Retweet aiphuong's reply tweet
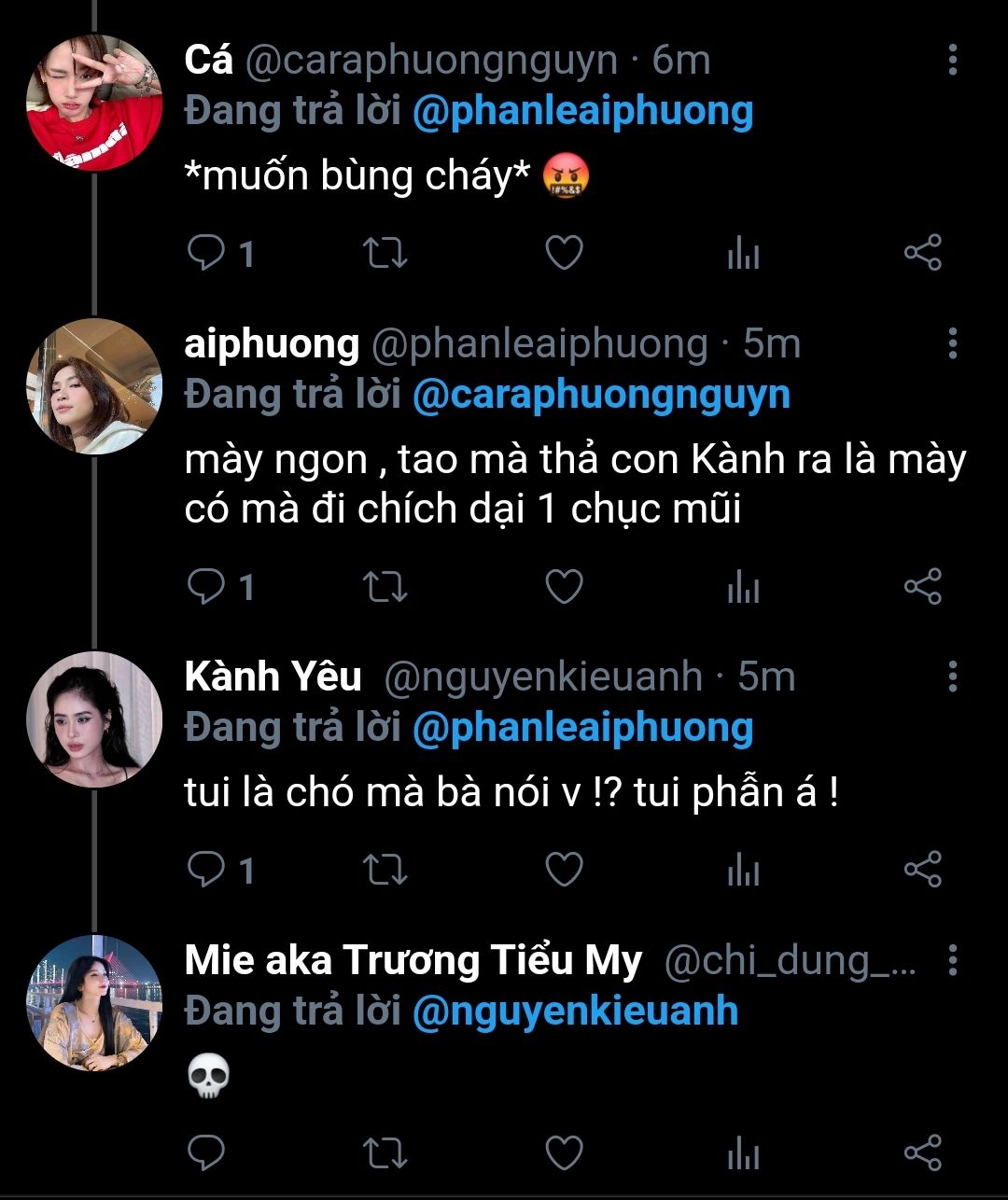Viewport: 1008px width, 1200px height. [x=384, y=587]
